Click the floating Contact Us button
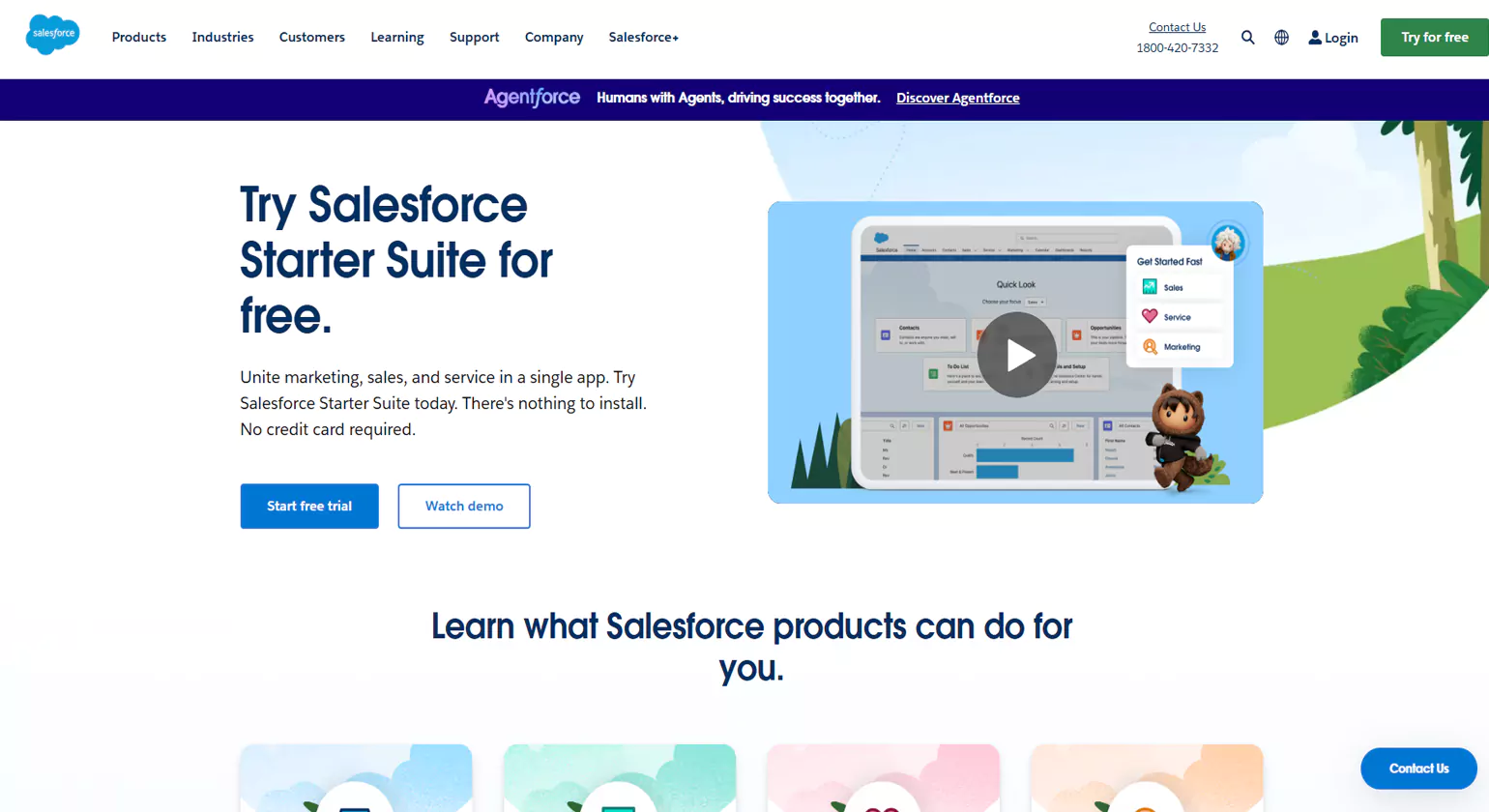Screen dimensions: 1489x812 [x=1417, y=768]
